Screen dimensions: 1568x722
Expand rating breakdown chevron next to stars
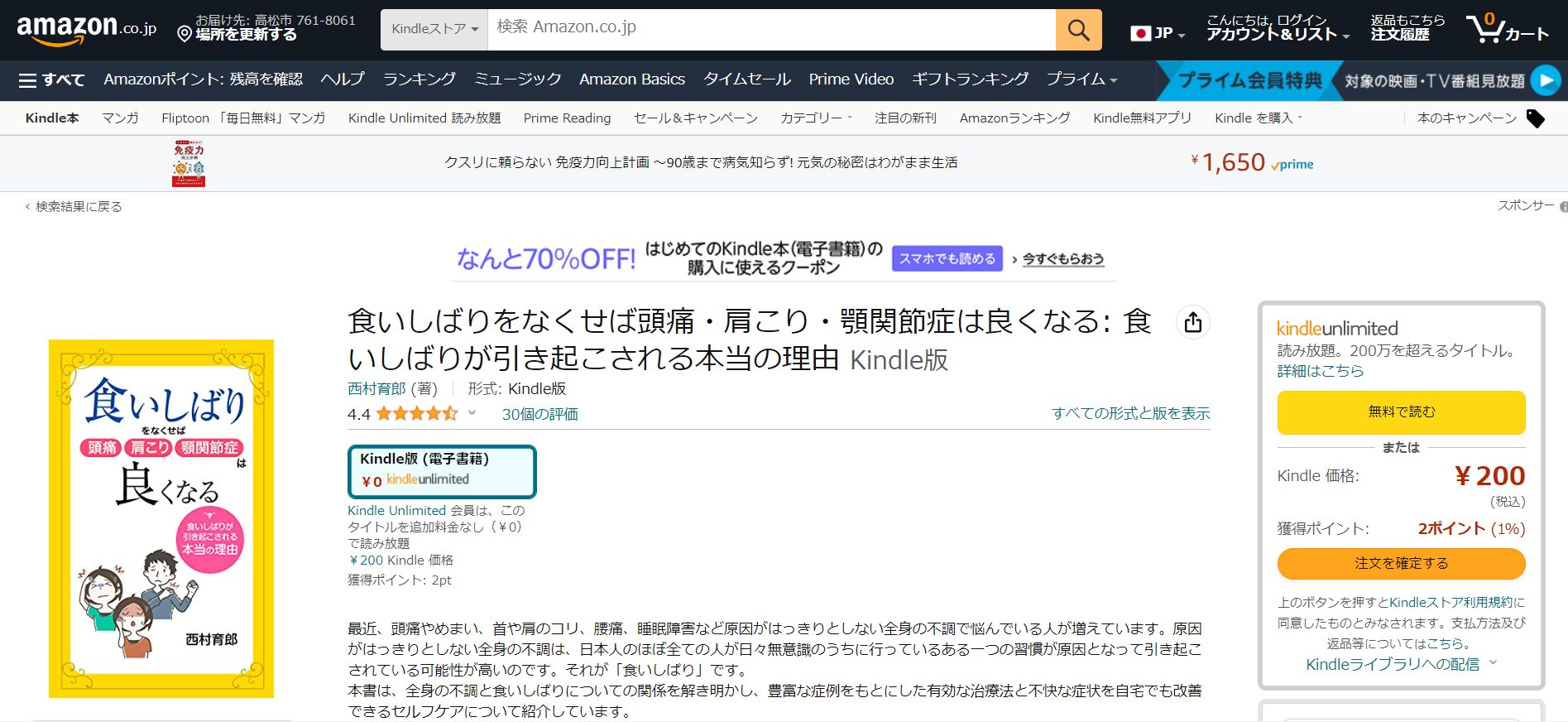[x=472, y=412]
